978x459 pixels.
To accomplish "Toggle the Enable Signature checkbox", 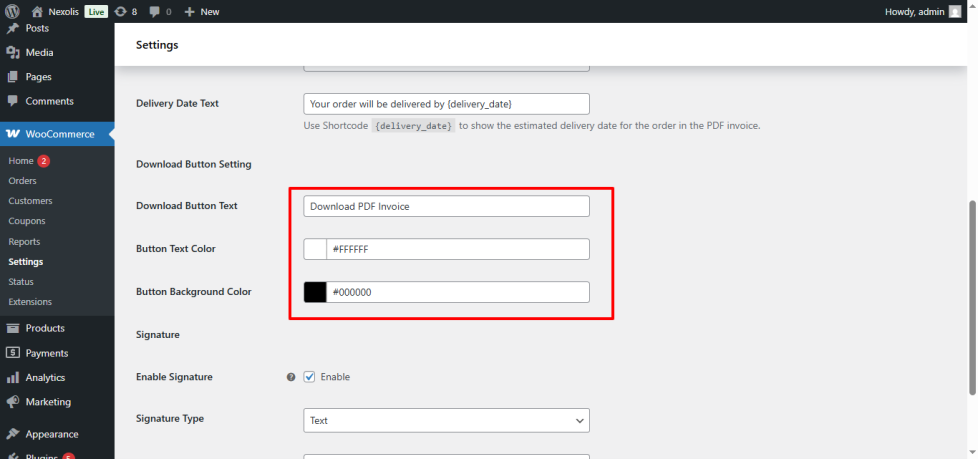I will [309, 377].
